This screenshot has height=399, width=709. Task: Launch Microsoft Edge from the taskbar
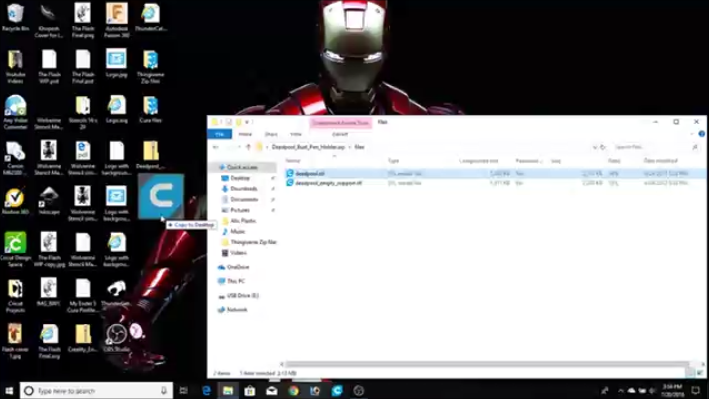(x=206, y=391)
